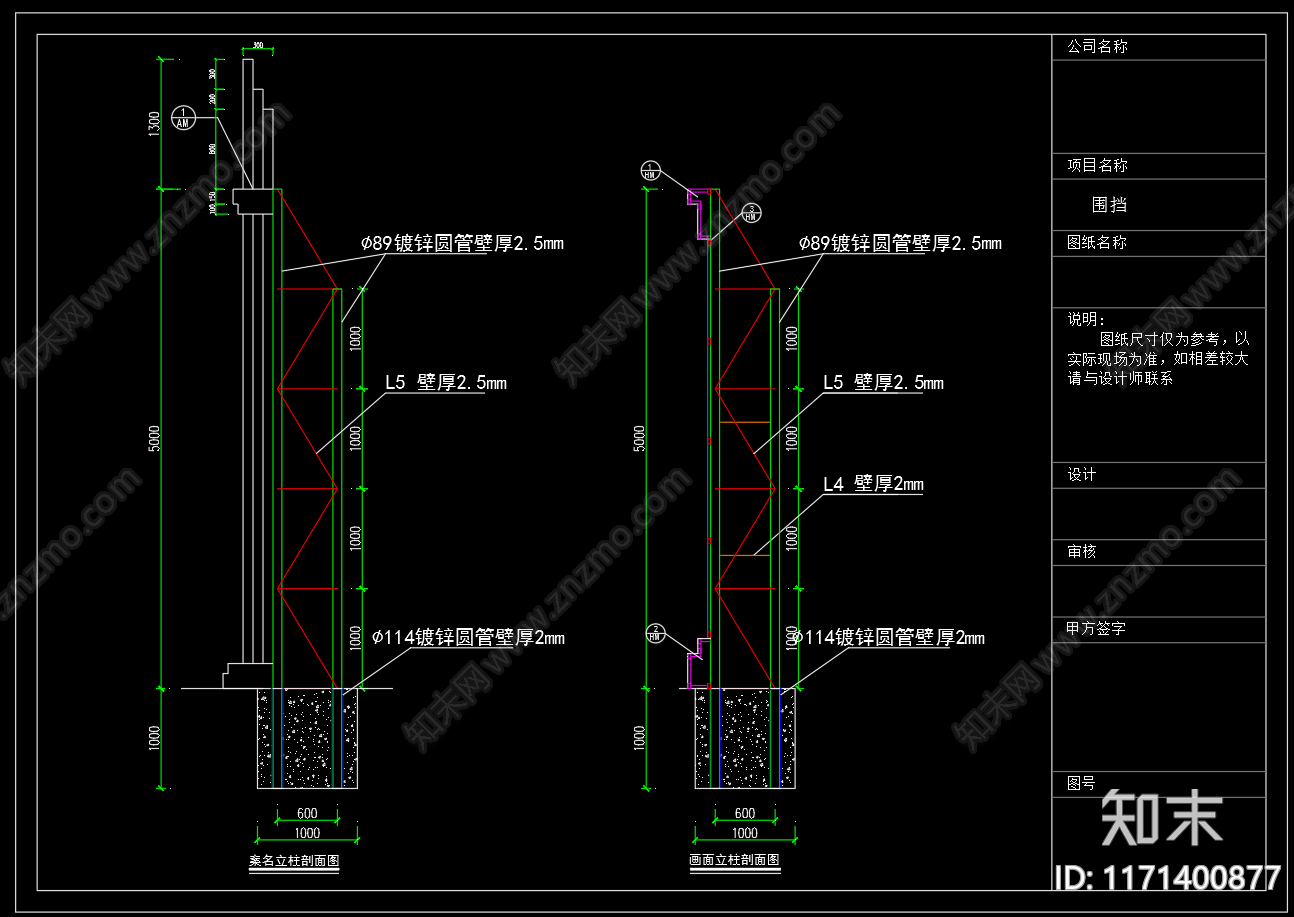Select the 图纸名称 title block label

pos(1097,242)
